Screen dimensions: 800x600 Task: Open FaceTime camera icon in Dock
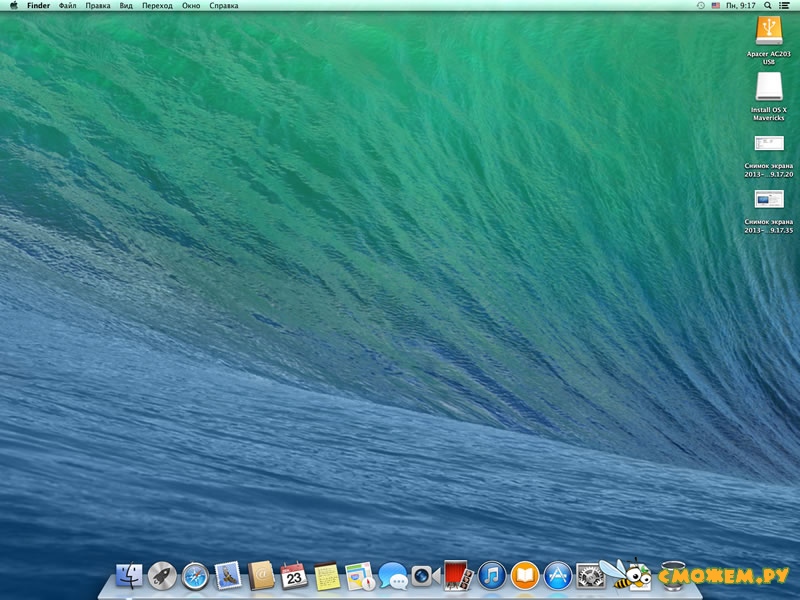coord(425,577)
